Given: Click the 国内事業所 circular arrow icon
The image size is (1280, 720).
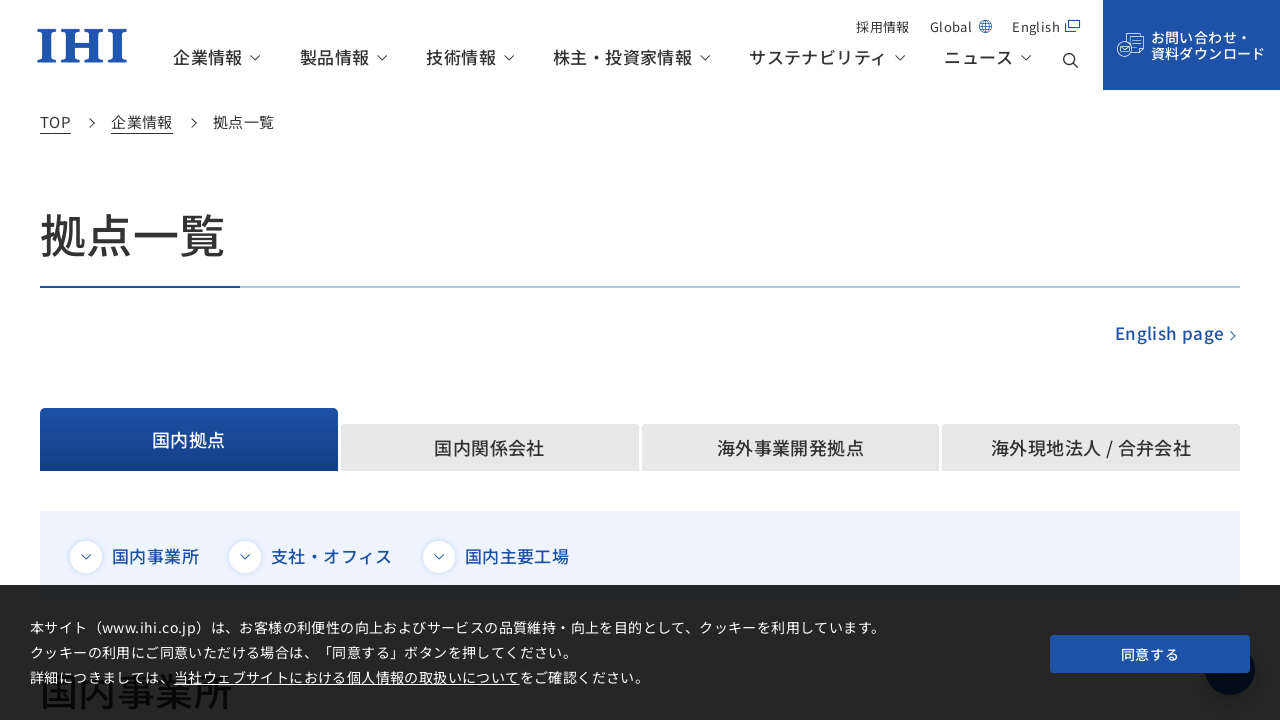Looking at the screenshot, I should pyautogui.click(x=86, y=557).
